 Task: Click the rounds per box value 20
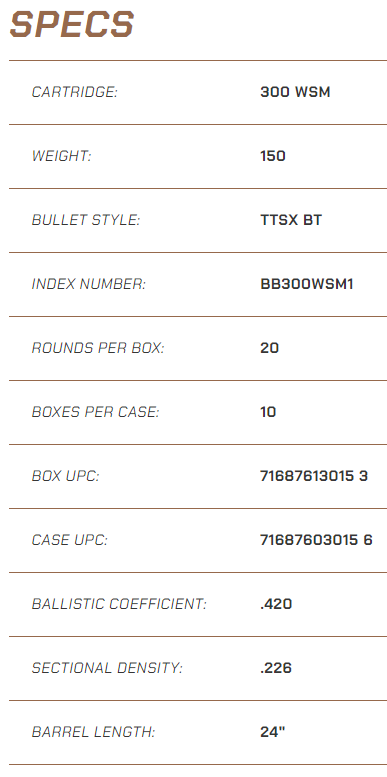[270, 348]
